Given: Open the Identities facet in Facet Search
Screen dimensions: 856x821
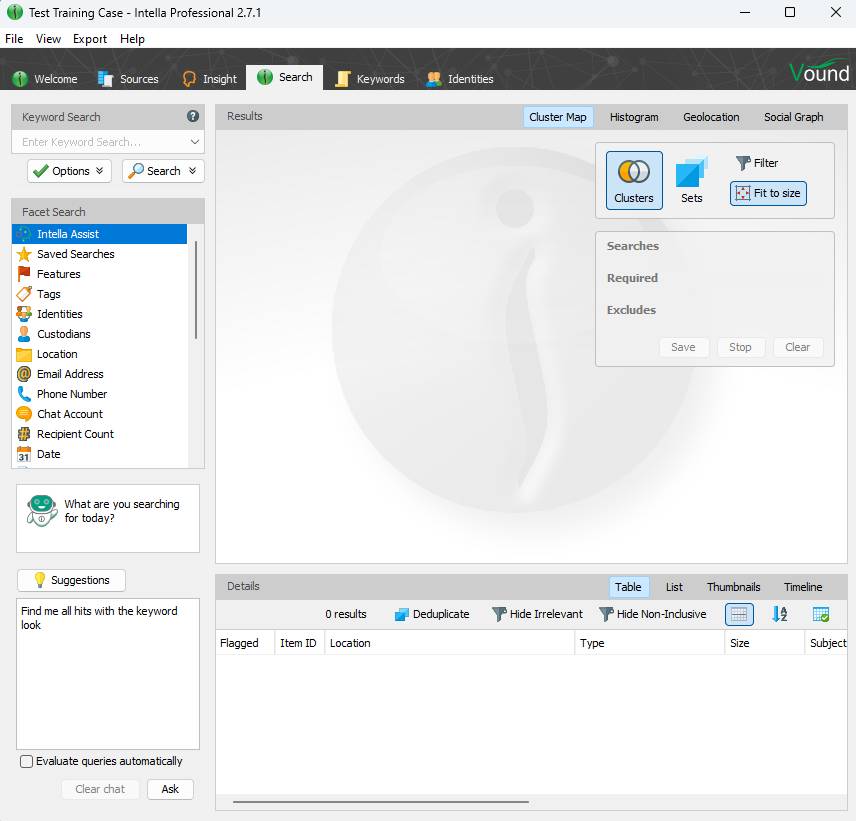Looking at the screenshot, I should (x=99, y=314).
